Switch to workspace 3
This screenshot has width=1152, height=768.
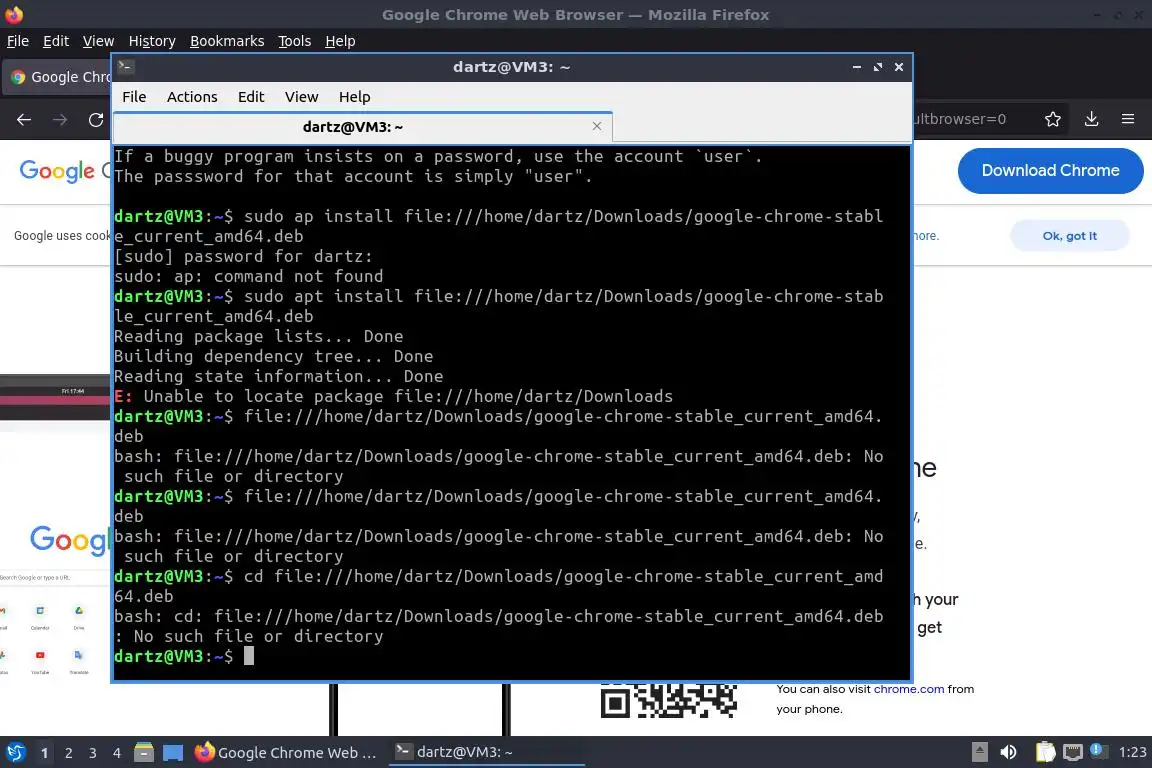93,753
